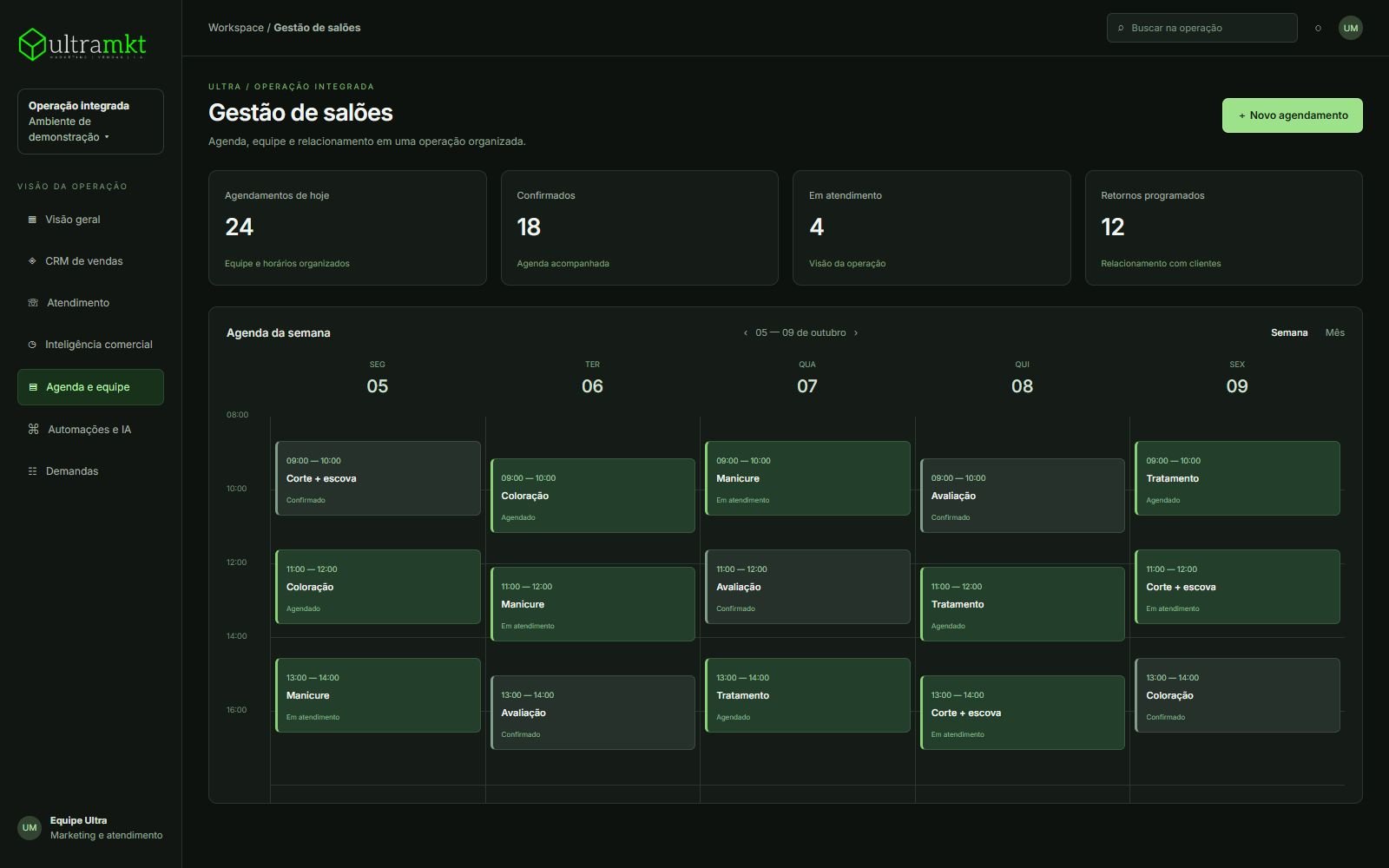This screenshot has height=868, width=1389.
Task: Select the TER 06 day header
Action: [x=592, y=379]
